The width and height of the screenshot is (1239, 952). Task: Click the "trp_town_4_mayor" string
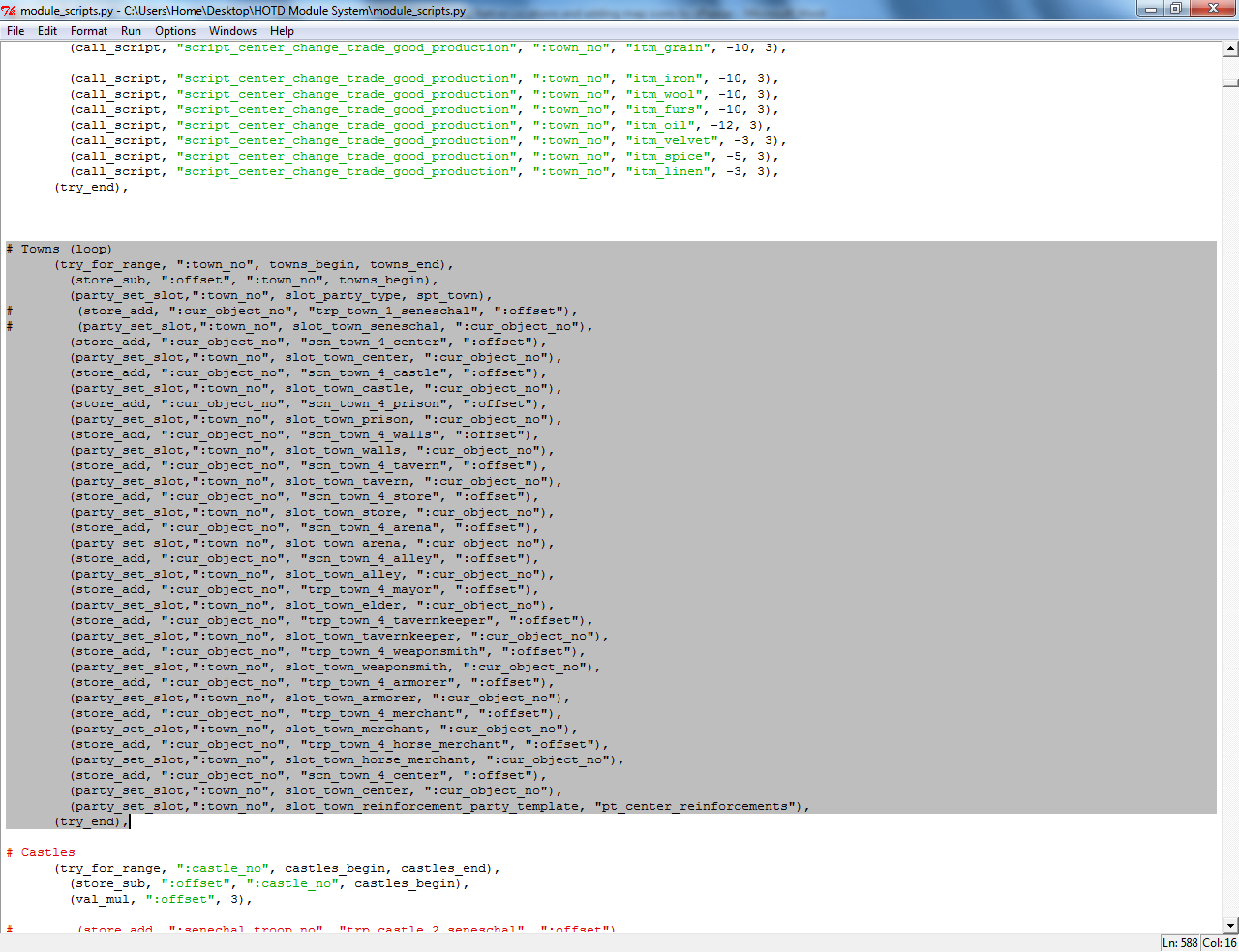click(x=370, y=589)
